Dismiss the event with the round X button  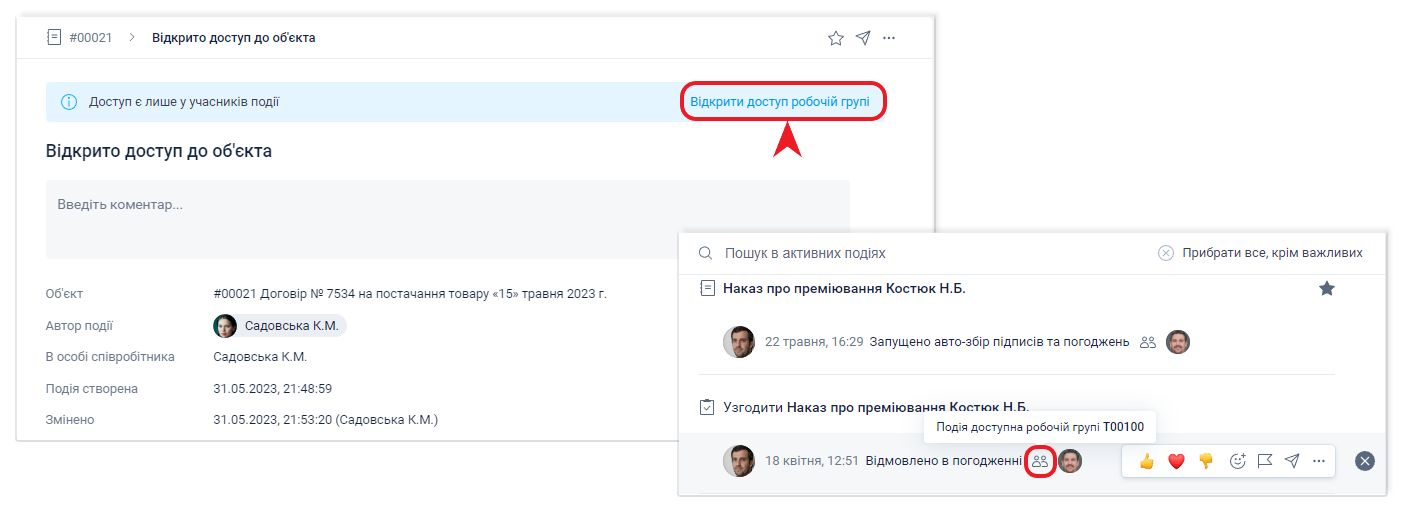pyautogui.click(x=1365, y=461)
